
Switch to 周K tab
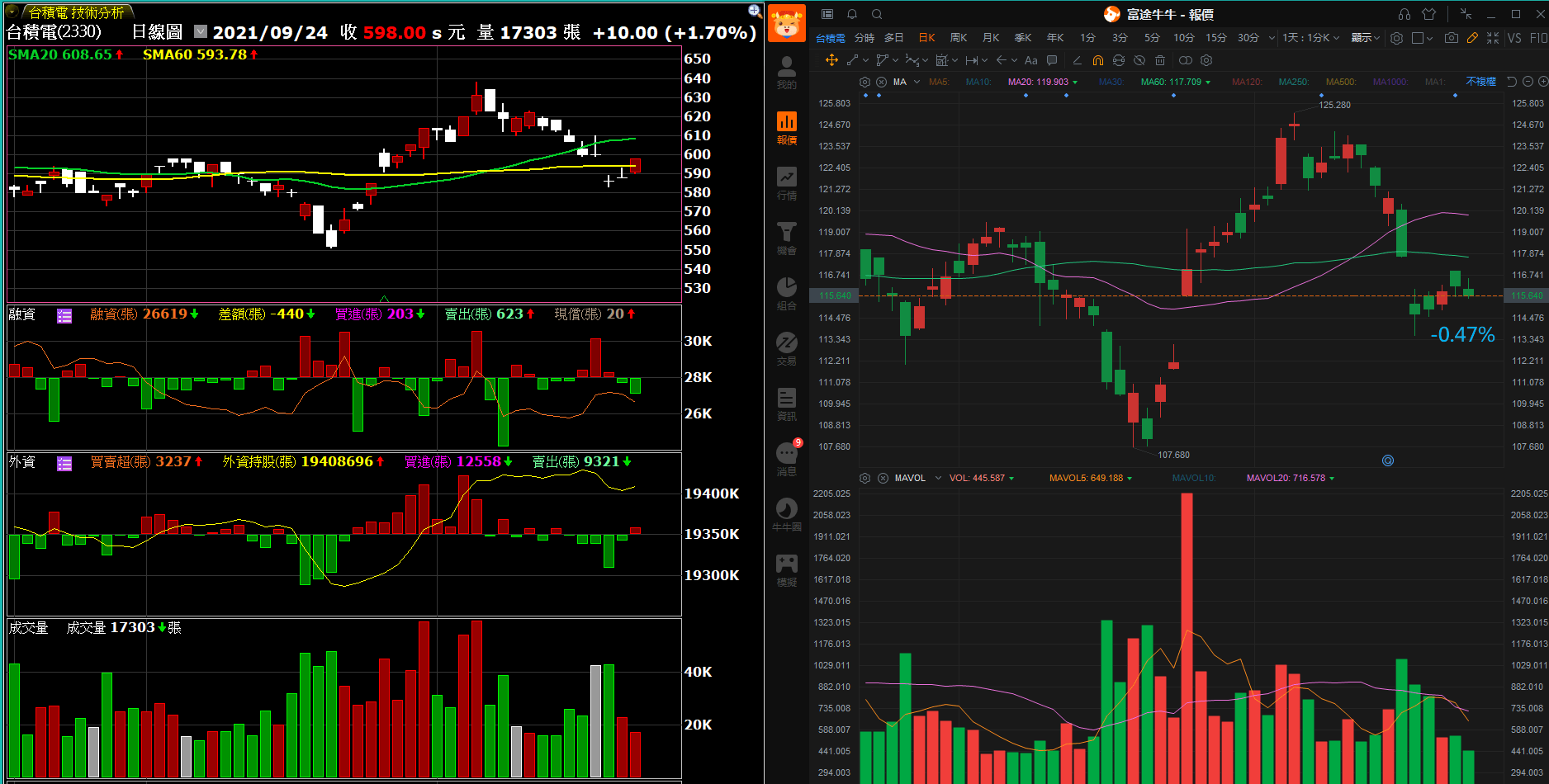959,38
